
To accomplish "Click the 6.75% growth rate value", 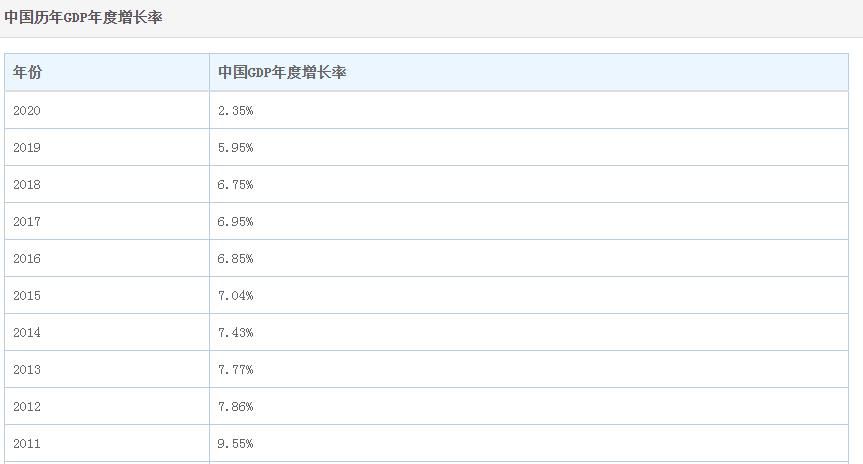I will [x=236, y=184].
